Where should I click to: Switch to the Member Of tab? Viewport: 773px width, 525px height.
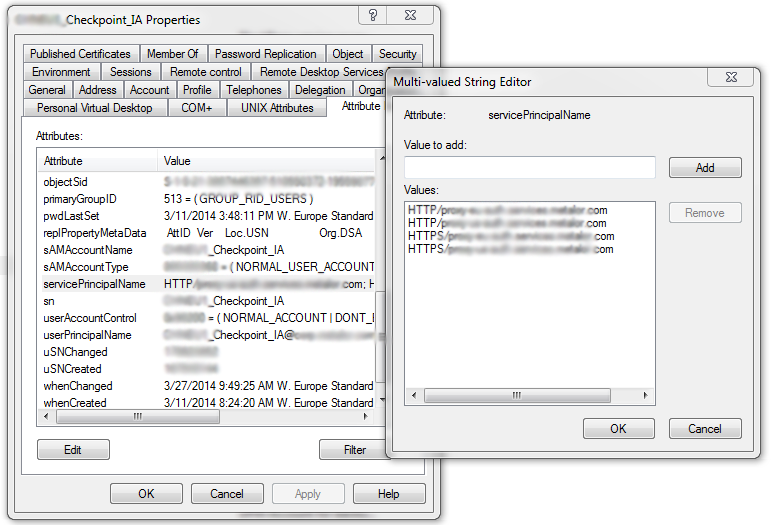173,54
